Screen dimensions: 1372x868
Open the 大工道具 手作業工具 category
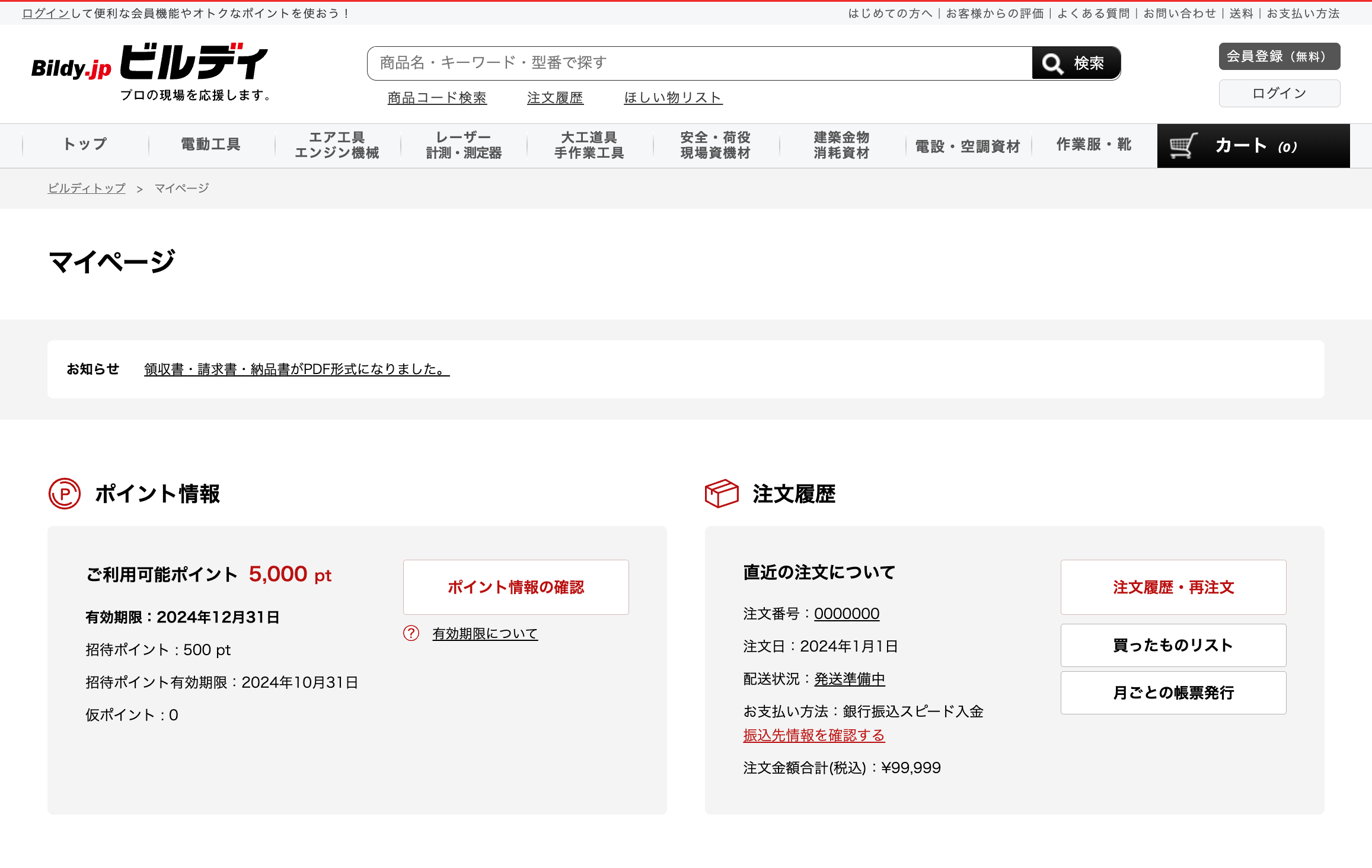[x=589, y=145]
